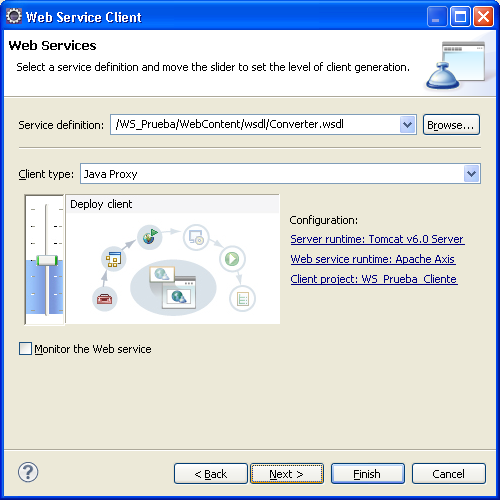Screen dimensions: 500x500
Task: Expand the Client type dropdown arrow
Action: tap(471, 174)
